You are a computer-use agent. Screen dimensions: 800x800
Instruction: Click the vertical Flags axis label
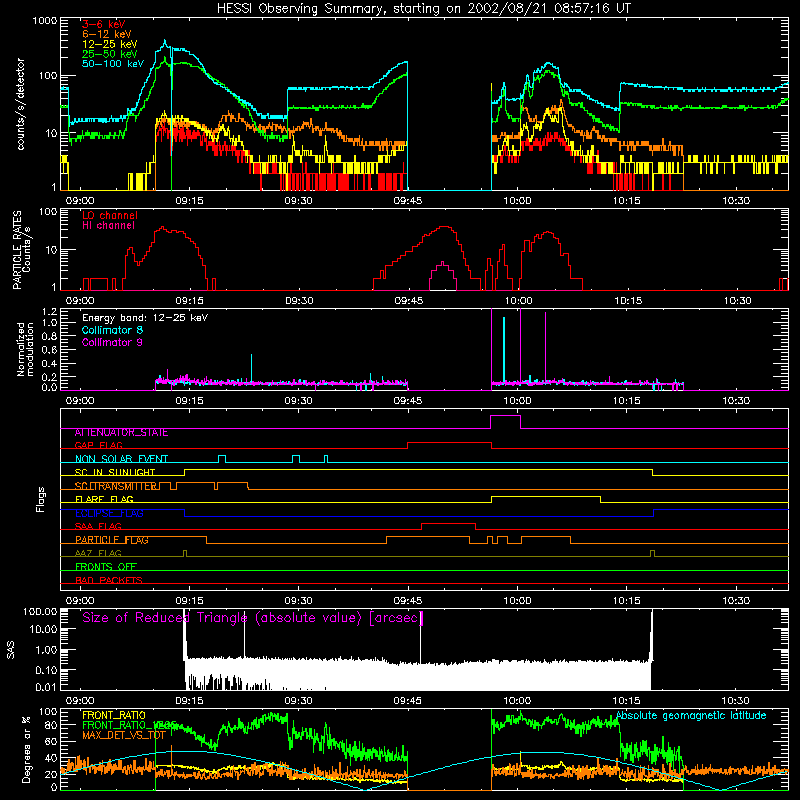coord(41,499)
